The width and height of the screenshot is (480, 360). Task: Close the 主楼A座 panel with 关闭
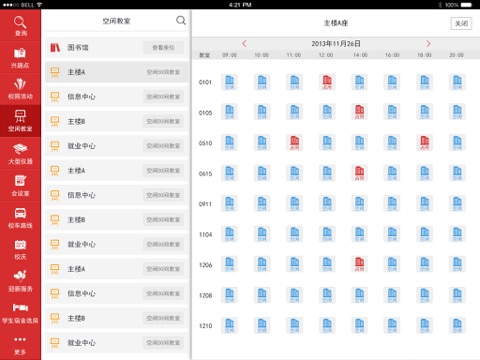tap(461, 23)
